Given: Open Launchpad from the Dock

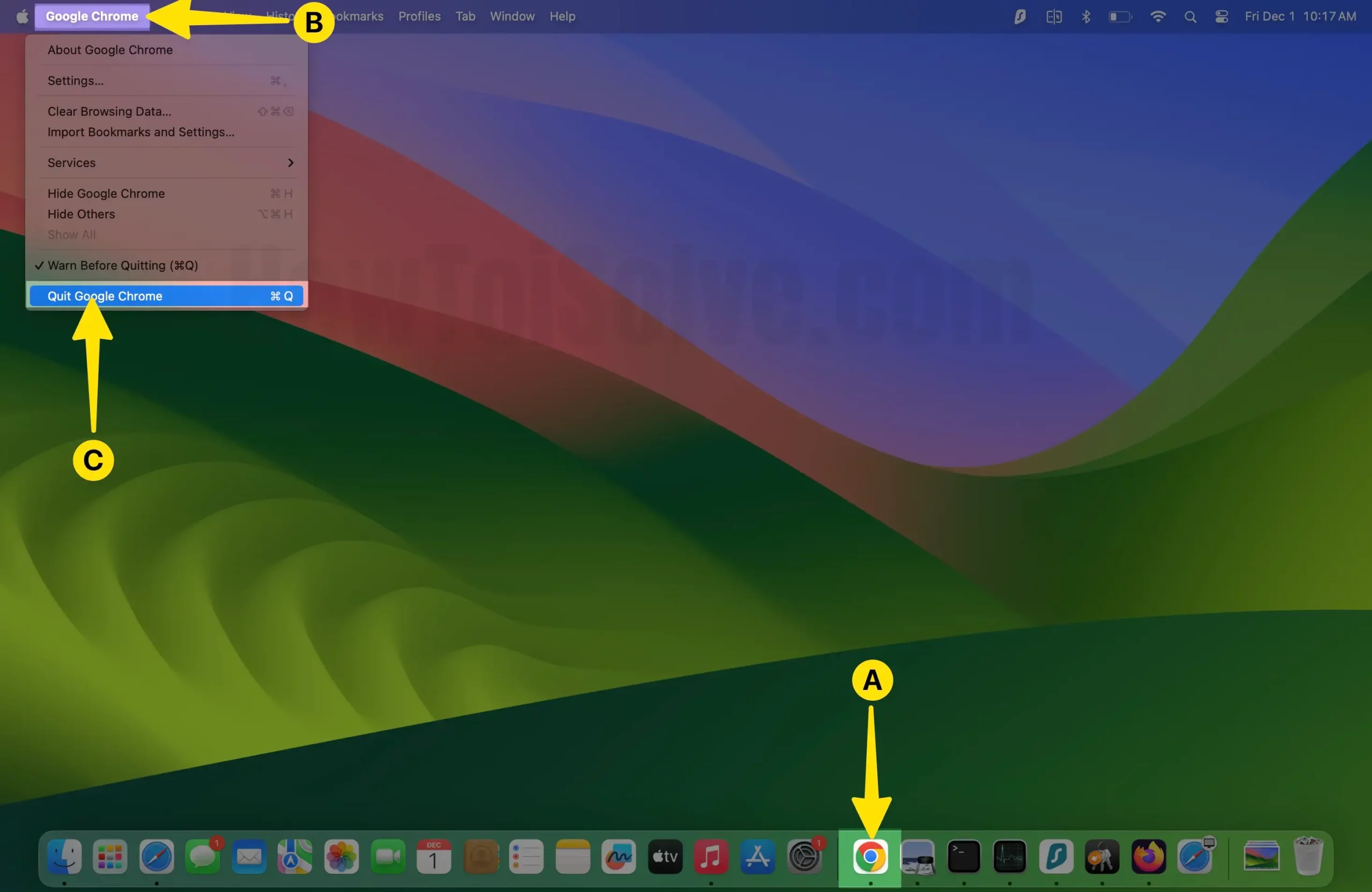Looking at the screenshot, I should [110, 856].
